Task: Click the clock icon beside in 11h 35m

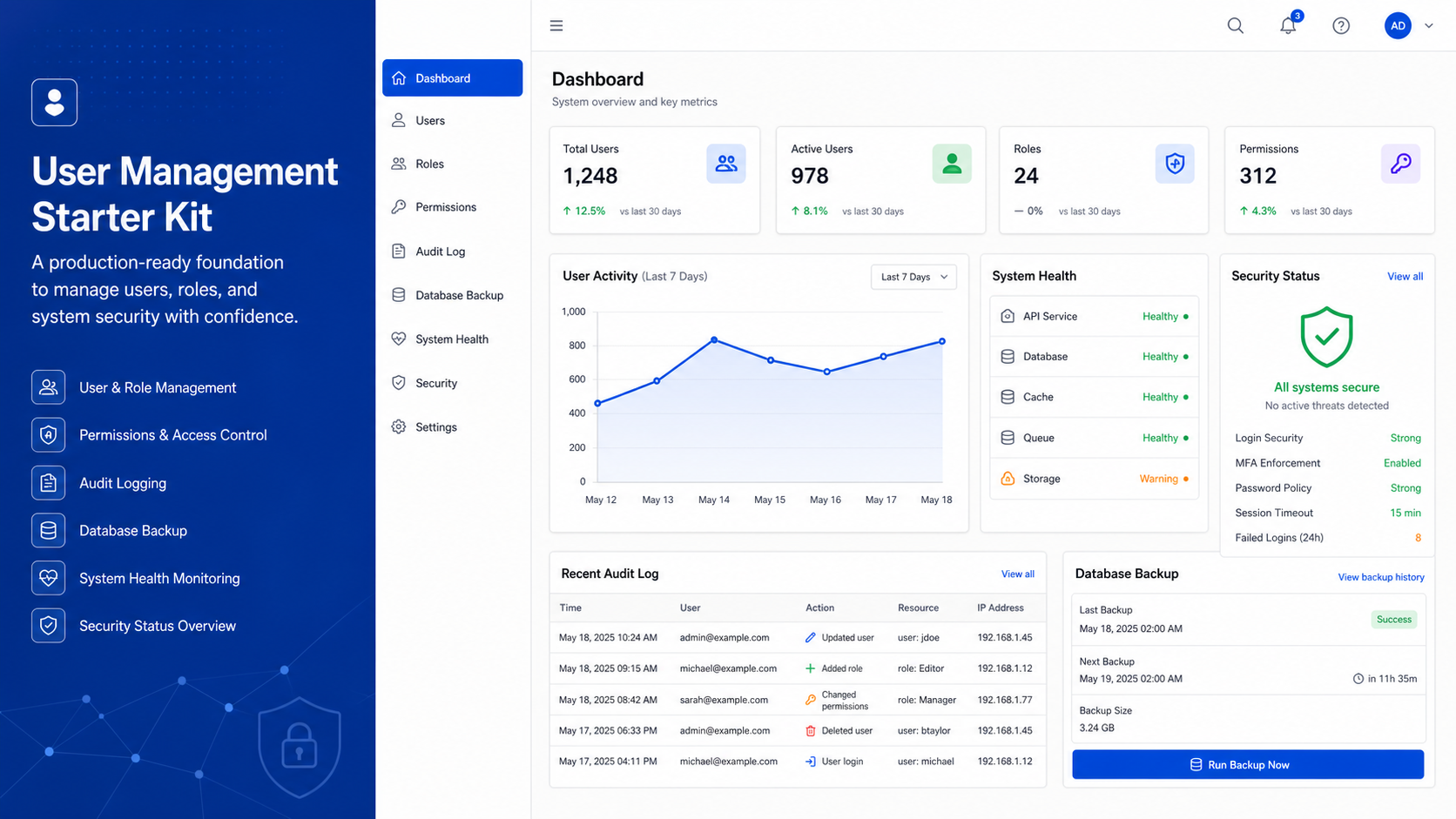Action: pyautogui.click(x=1358, y=679)
